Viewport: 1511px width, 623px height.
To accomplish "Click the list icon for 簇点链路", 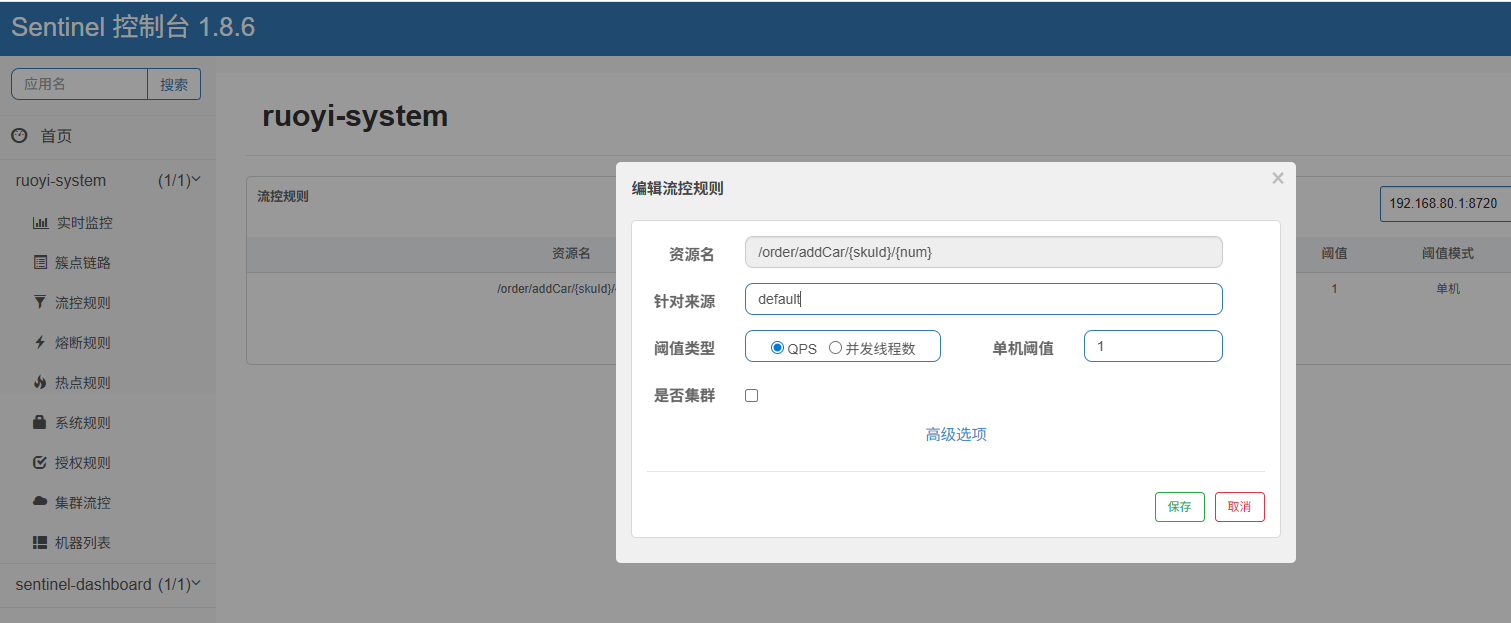I will pyautogui.click(x=40, y=263).
